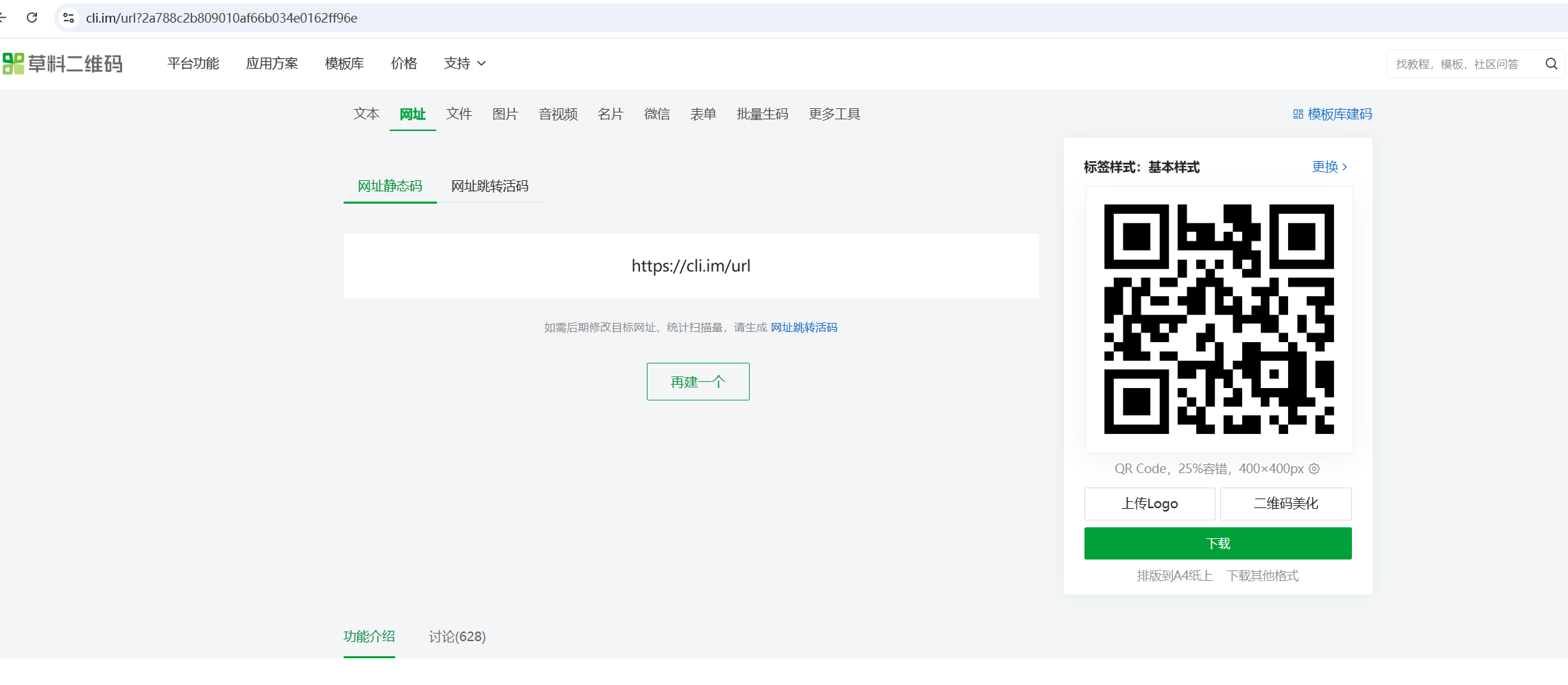Open the 表单 tab
The width and height of the screenshot is (1568, 685).
click(703, 114)
